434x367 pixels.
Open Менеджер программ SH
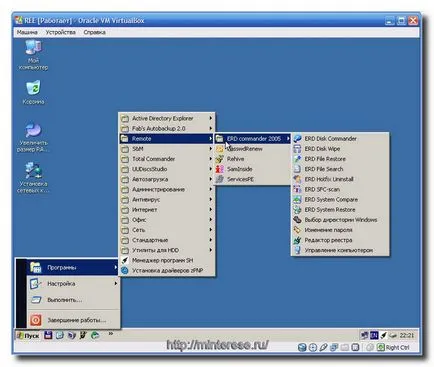click(x=167, y=260)
